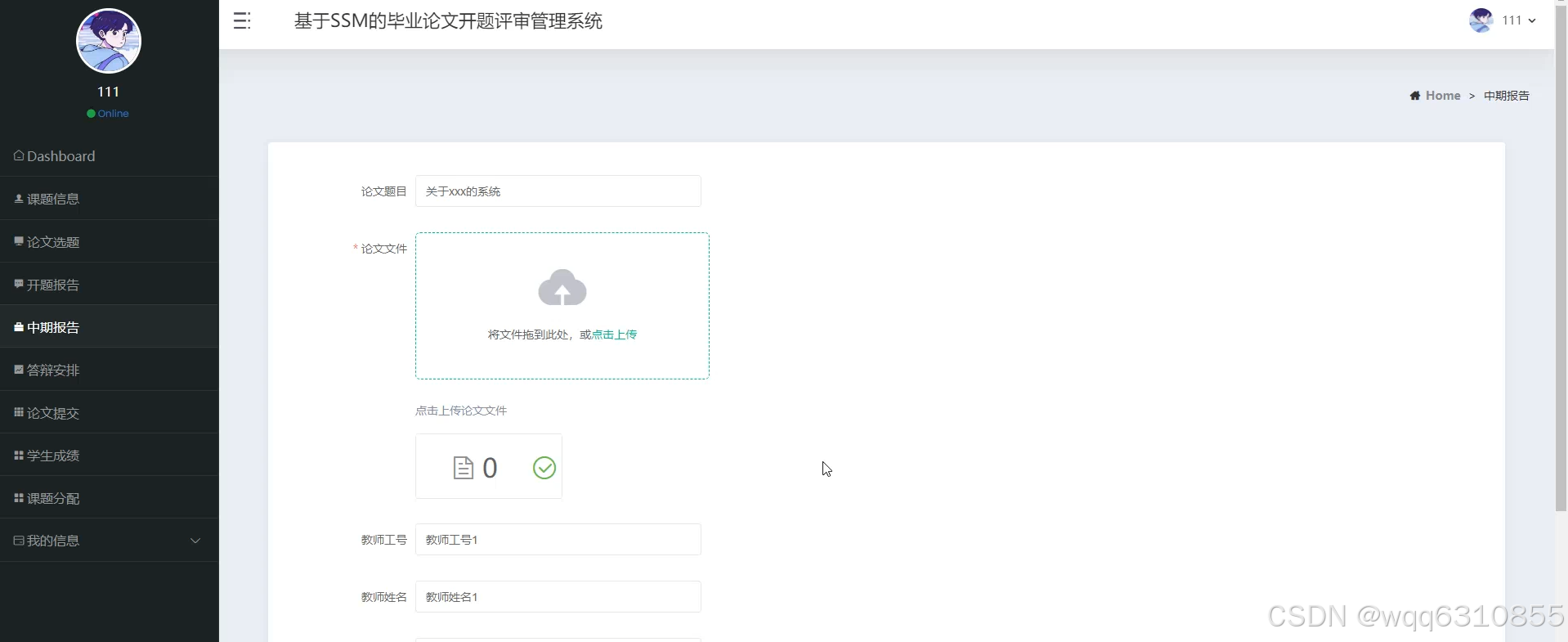Click the cloud upload icon
This screenshot has height=642, width=1568.
562,287
